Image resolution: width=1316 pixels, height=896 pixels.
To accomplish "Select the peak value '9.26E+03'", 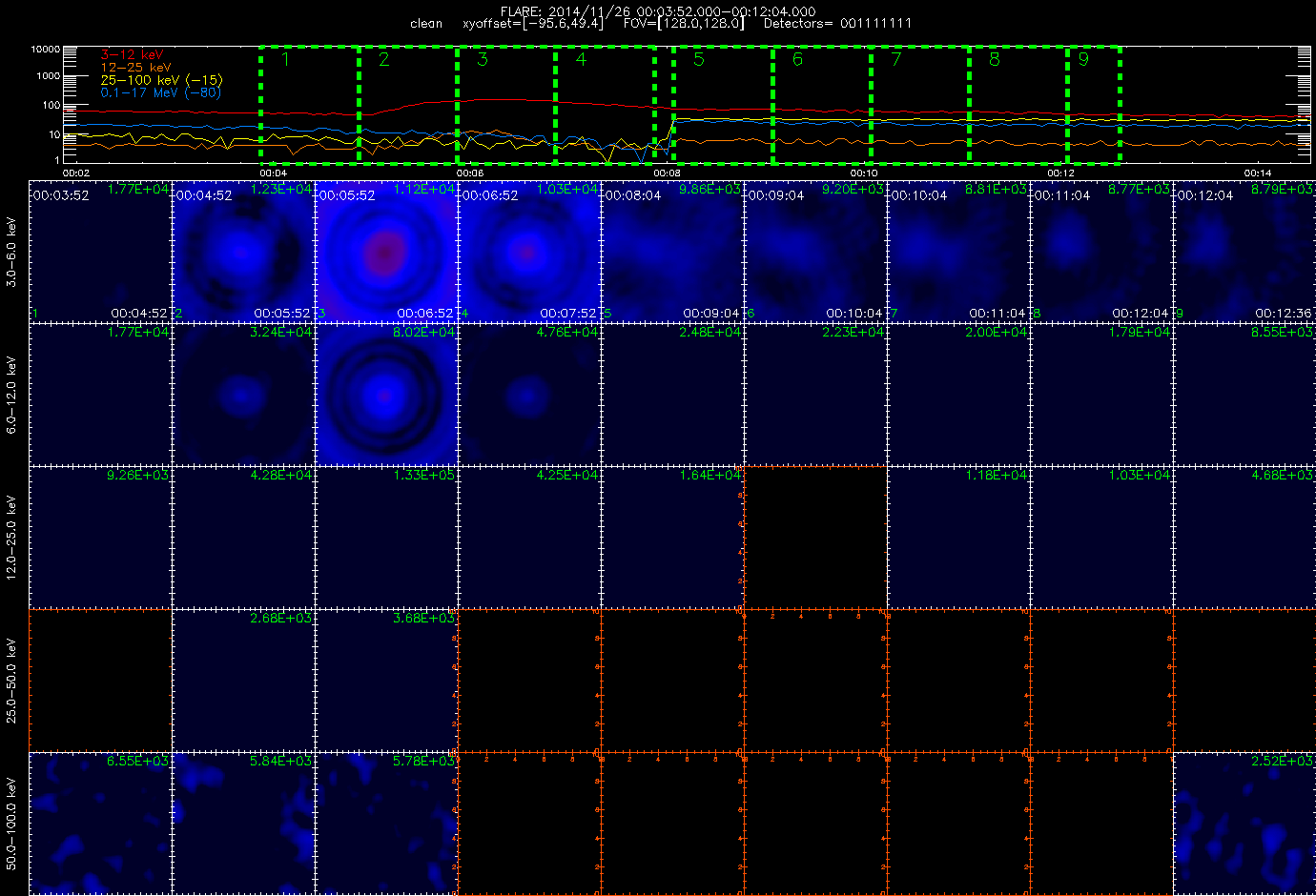I will [137, 476].
